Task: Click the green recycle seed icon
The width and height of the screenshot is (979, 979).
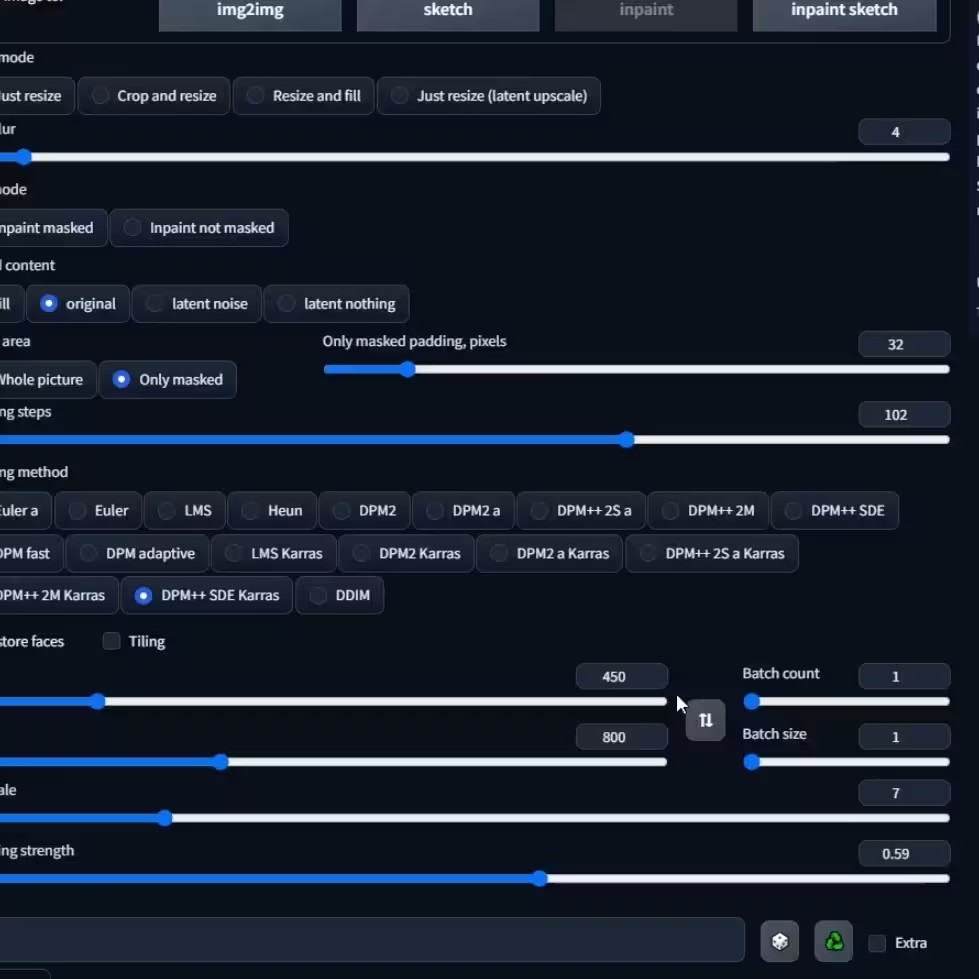Action: tap(834, 941)
